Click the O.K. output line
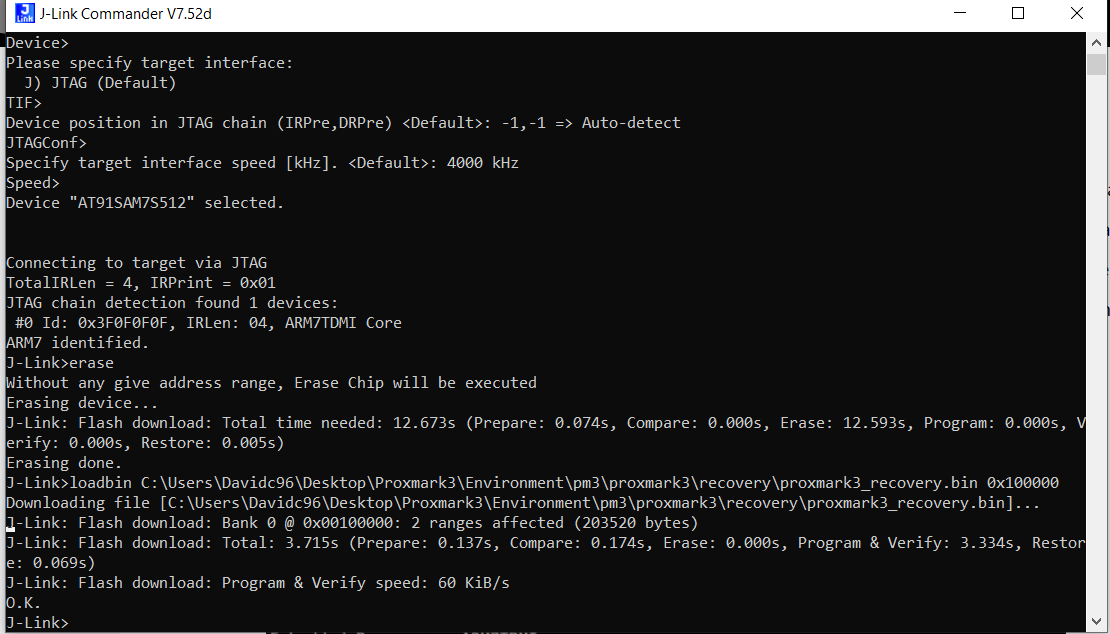The width and height of the screenshot is (1110, 634). [x=23, y=603]
